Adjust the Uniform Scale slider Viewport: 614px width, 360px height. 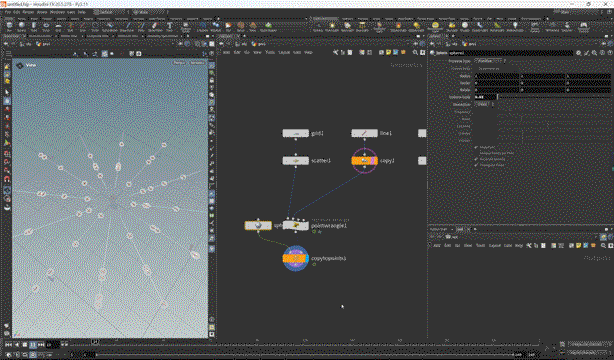(554, 97)
